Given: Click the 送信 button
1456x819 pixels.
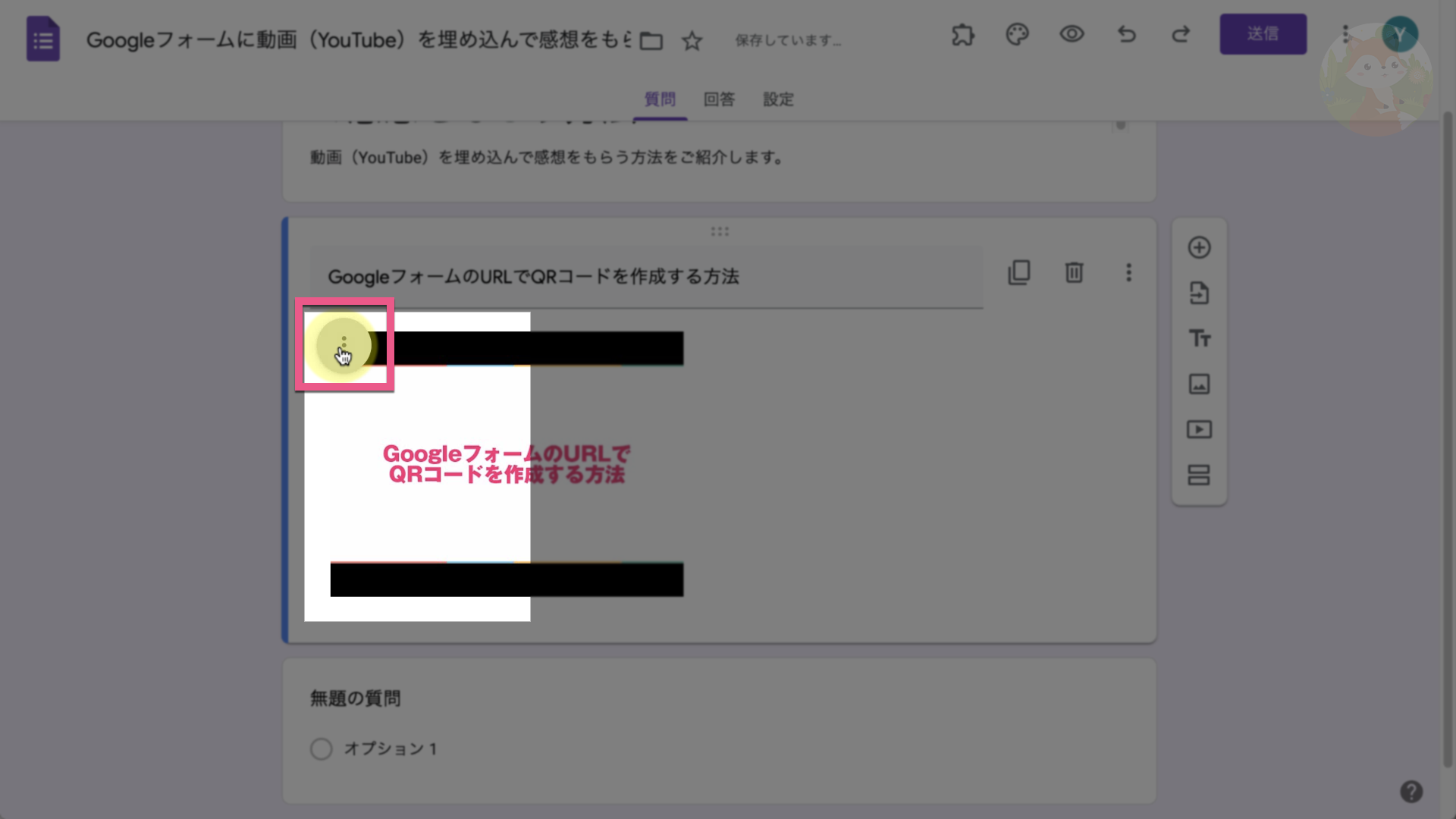Looking at the screenshot, I should (x=1263, y=34).
